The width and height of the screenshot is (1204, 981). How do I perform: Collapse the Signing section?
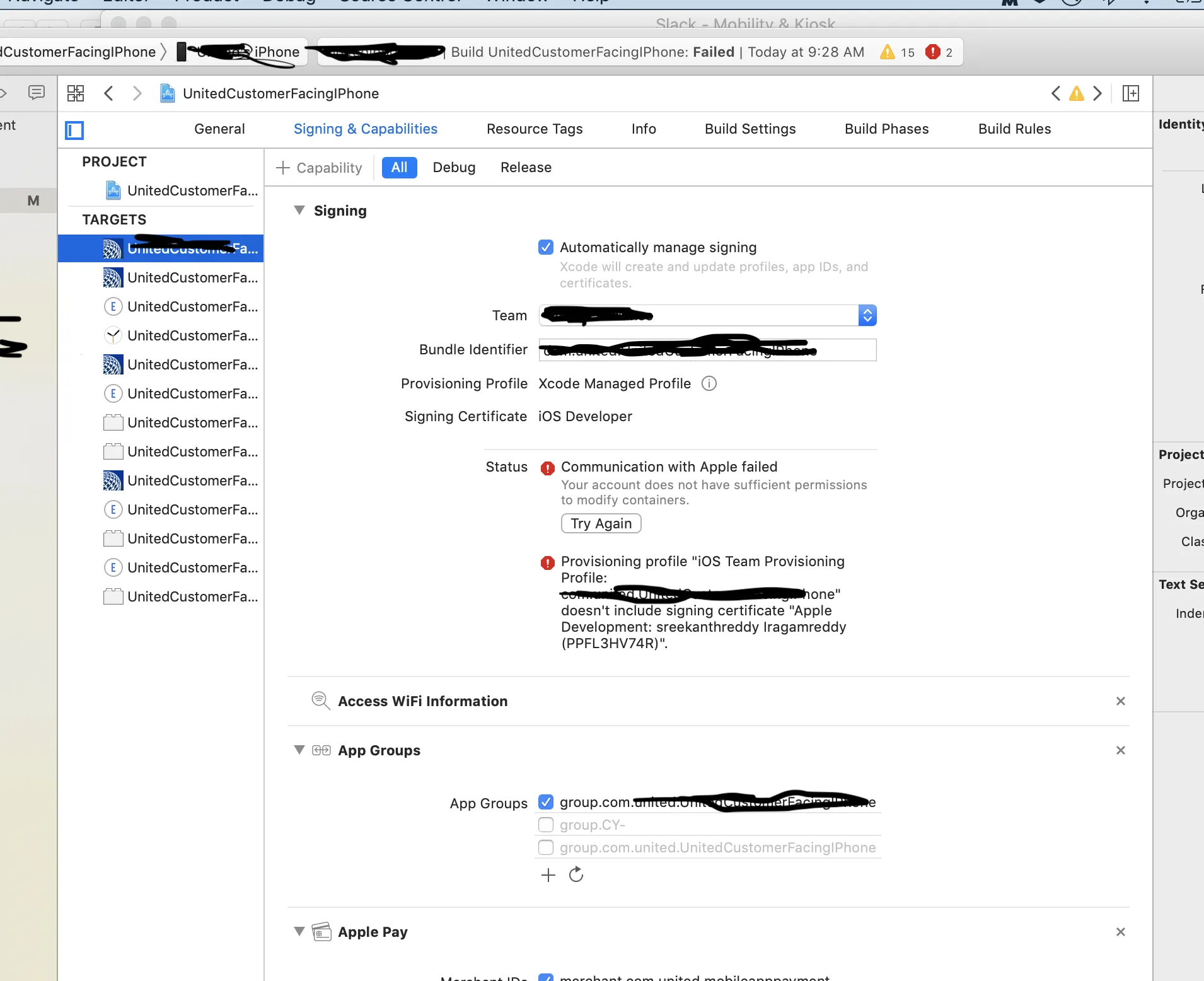(x=299, y=210)
